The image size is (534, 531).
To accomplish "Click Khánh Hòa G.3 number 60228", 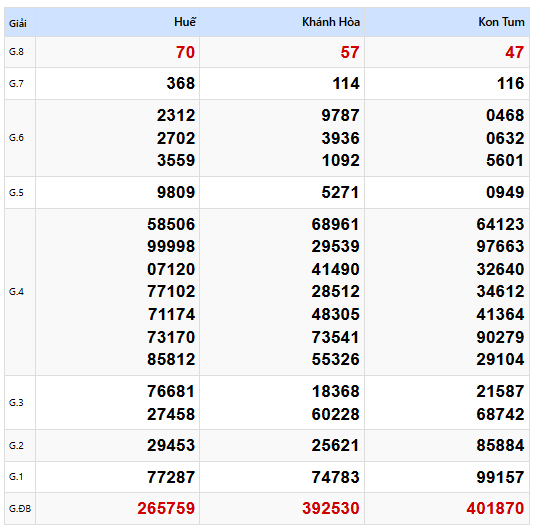I will click(335, 414).
